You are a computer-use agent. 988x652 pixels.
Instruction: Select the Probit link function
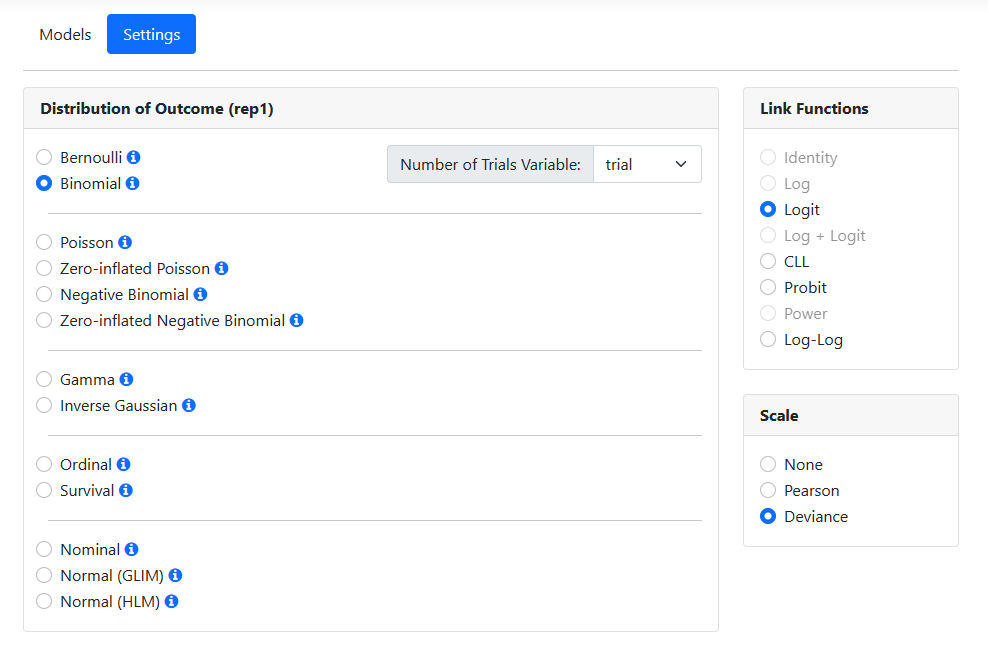[768, 288]
